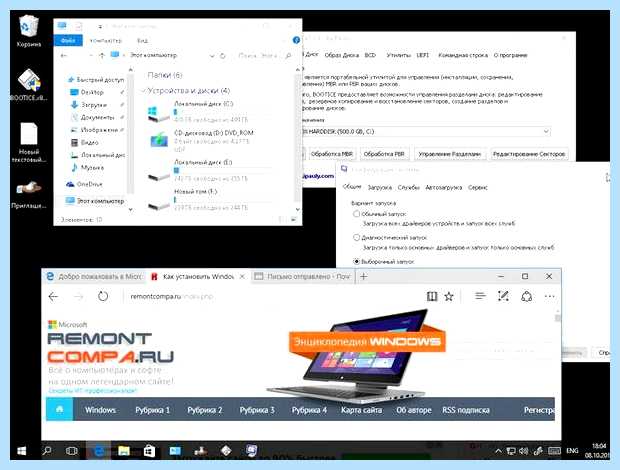Image resolution: width=620 pixels, height=470 pixels.
Task: Select OneDrive in Explorer sidebar
Action: click(x=85, y=184)
